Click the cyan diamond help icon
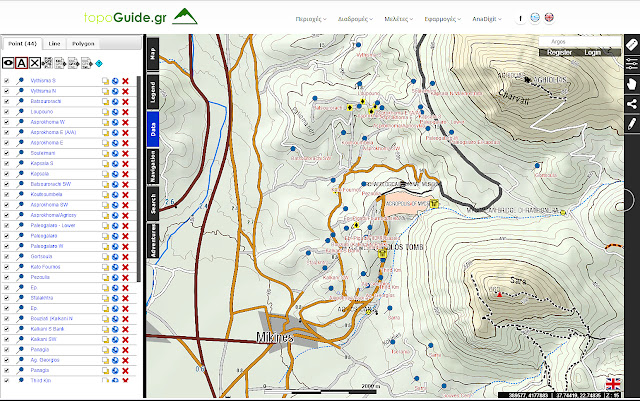 (99, 63)
